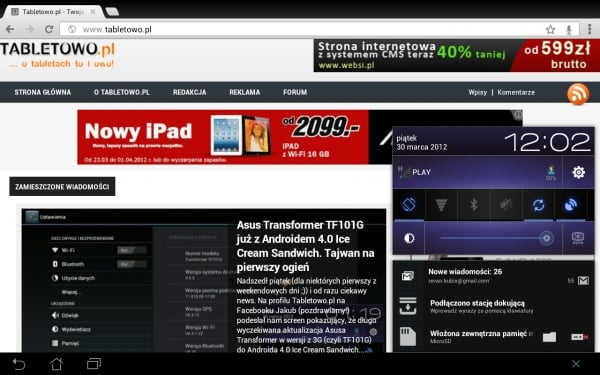The width and height of the screenshot is (600, 375).
Task: Close notification panel with X icon
Action: tap(576, 364)
